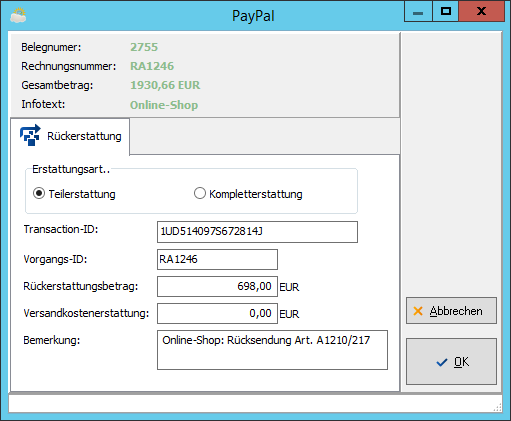
Task: Click into the Bemerkung text box
Action: [272, 350]
